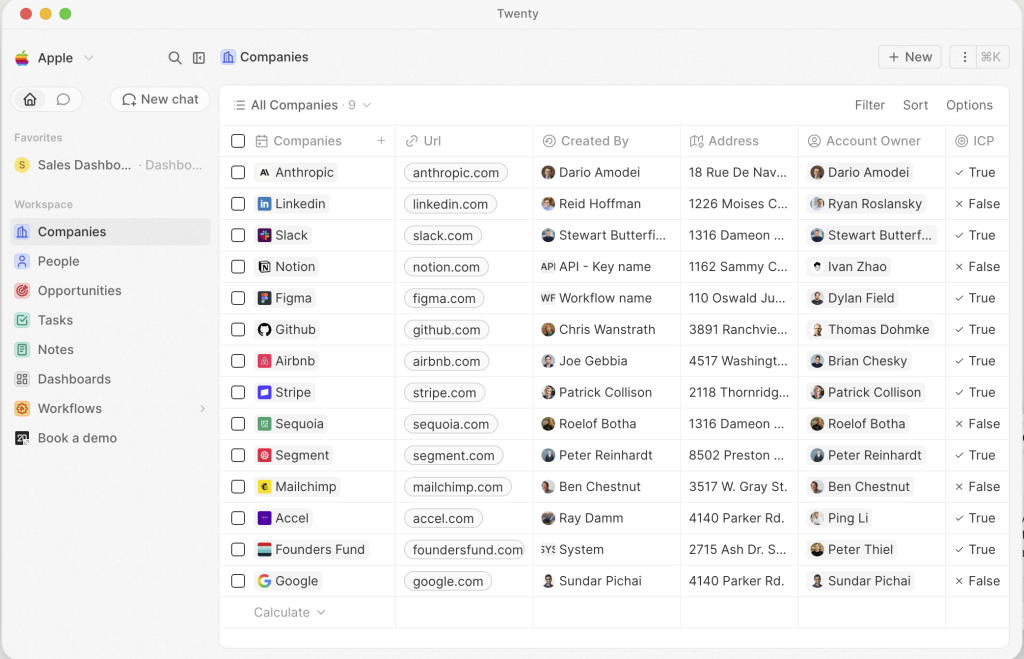Start a New chat
Screen dimensions: 1024x659
pyautogui.click(x=160, y=99)
